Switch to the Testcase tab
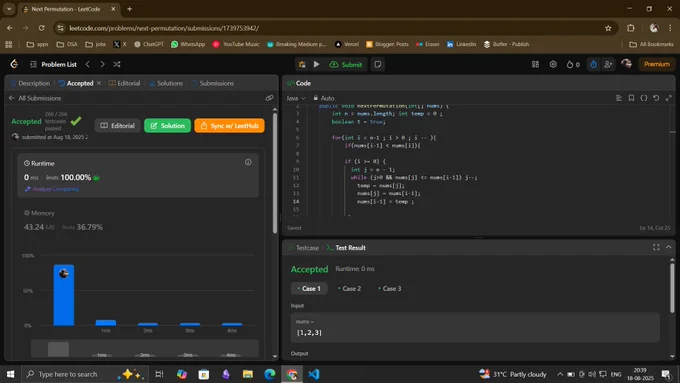The image size is (680, 383). pyautogui.click(x=303, y=248)
